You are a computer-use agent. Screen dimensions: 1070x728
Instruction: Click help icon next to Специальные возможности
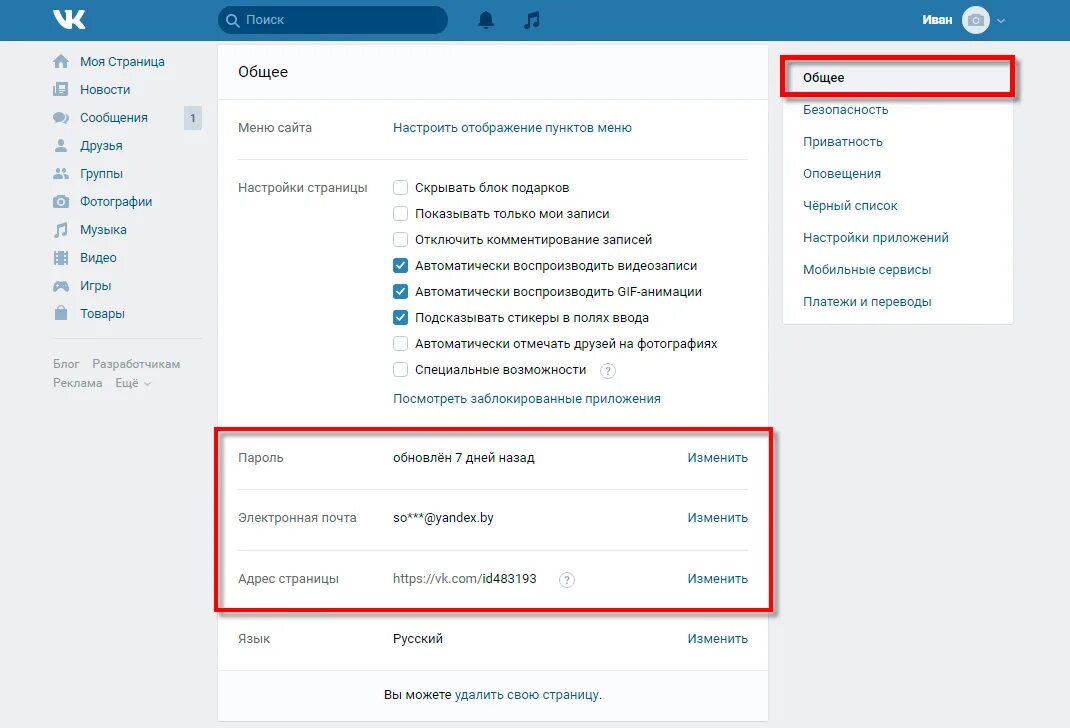point(607,370)
